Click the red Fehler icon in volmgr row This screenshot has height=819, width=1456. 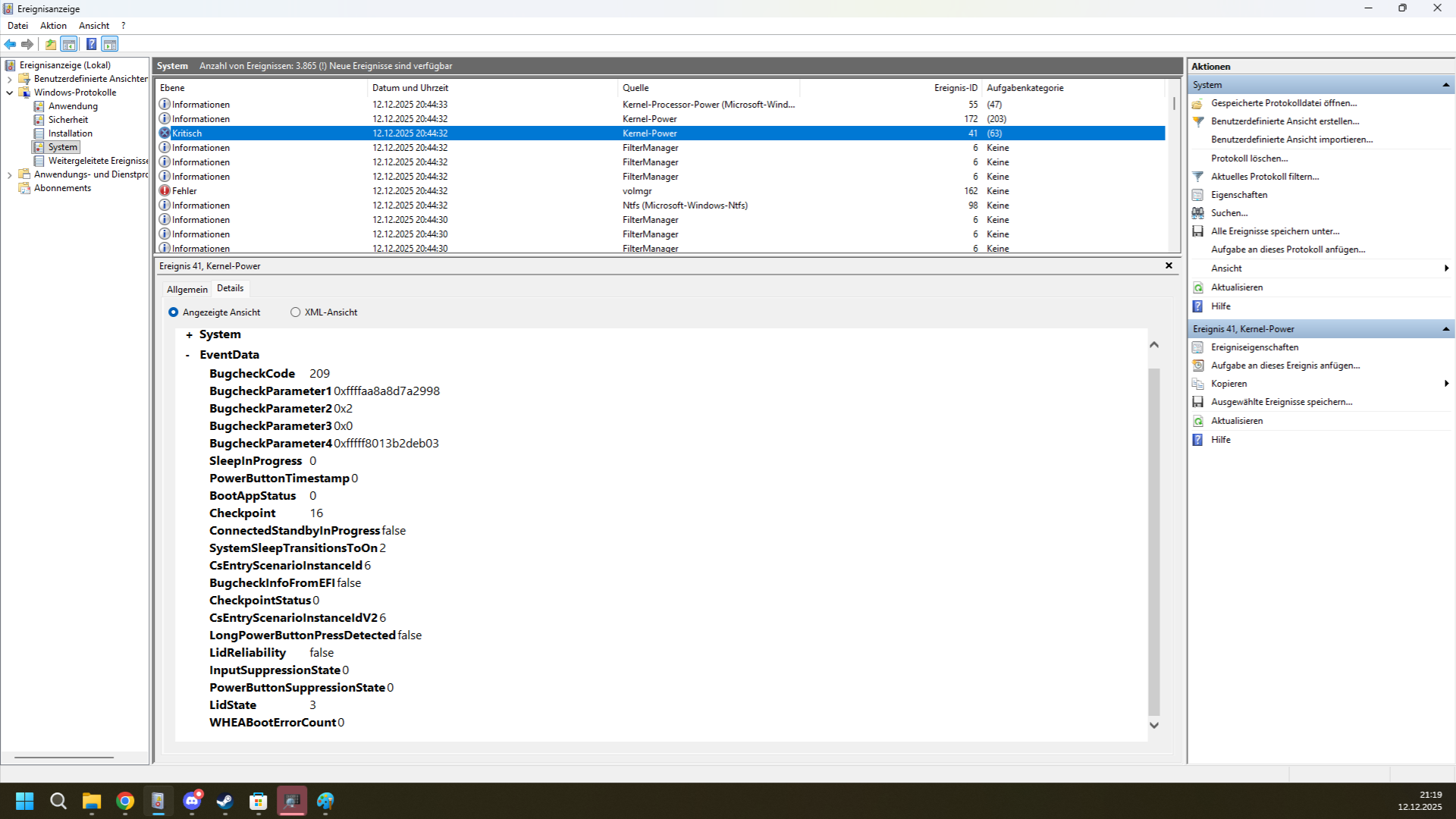click(165, 190)
